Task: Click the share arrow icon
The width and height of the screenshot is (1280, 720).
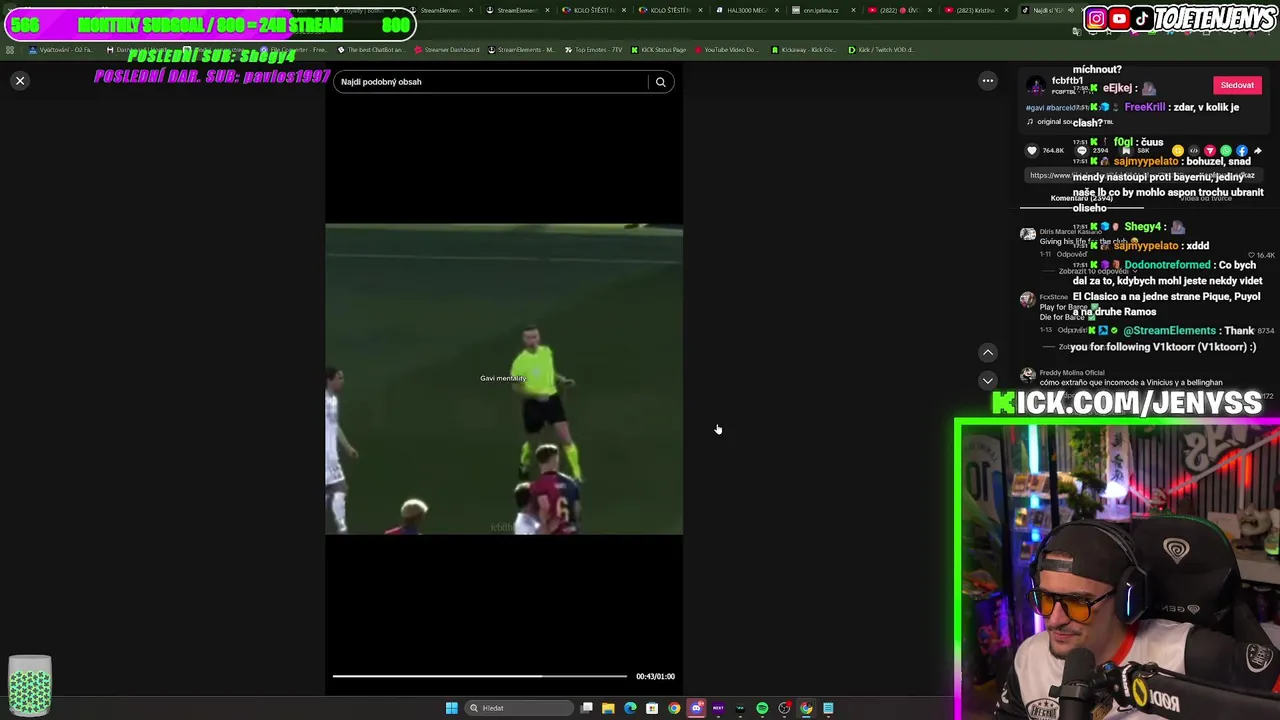Action: coord(1258,151)
